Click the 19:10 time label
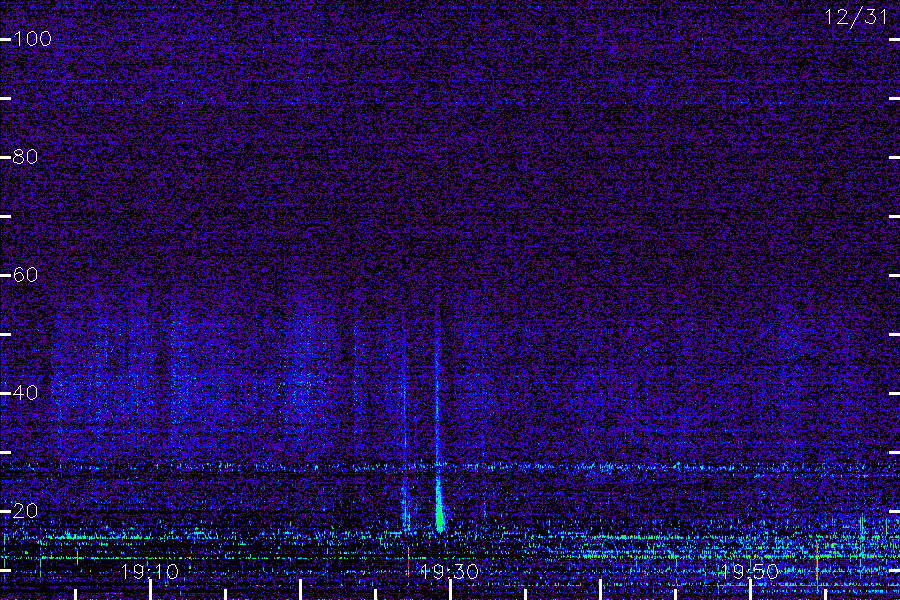The height and width of the screenshot is (600, 900). pyautogui.click(x=150, y=572)
